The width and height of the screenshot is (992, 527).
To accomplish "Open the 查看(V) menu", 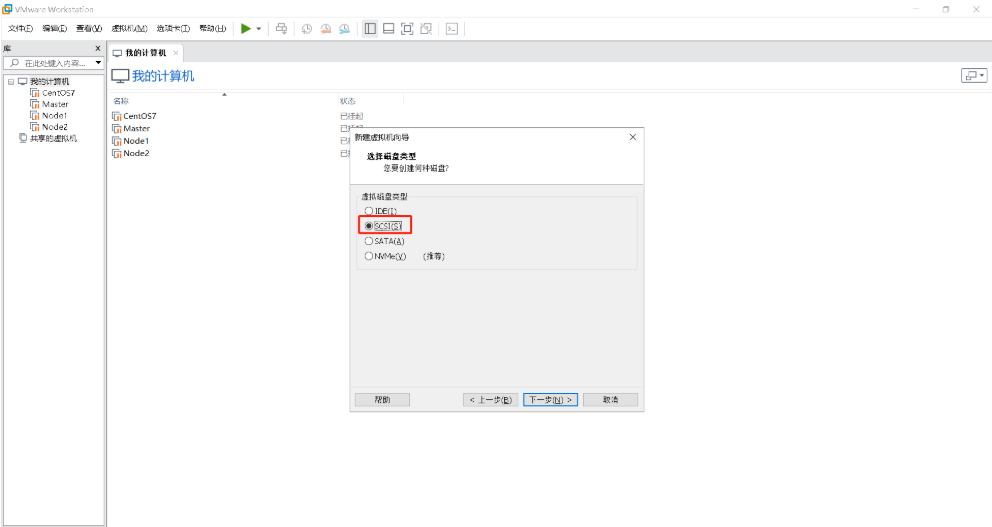I will pyautogui.click(x=89, y=28).
